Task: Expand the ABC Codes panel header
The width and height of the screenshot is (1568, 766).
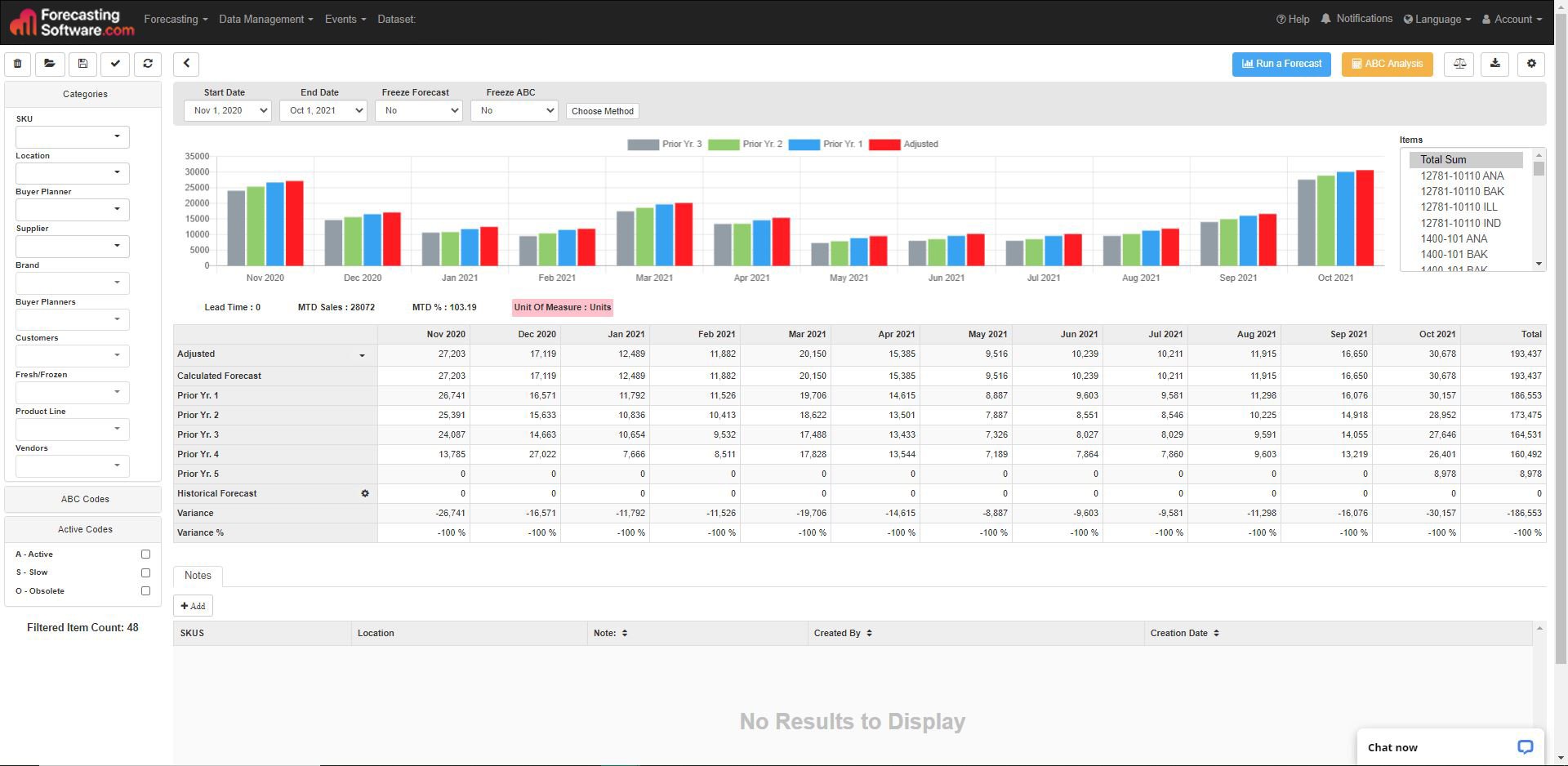Action: [x=83, y=499]
